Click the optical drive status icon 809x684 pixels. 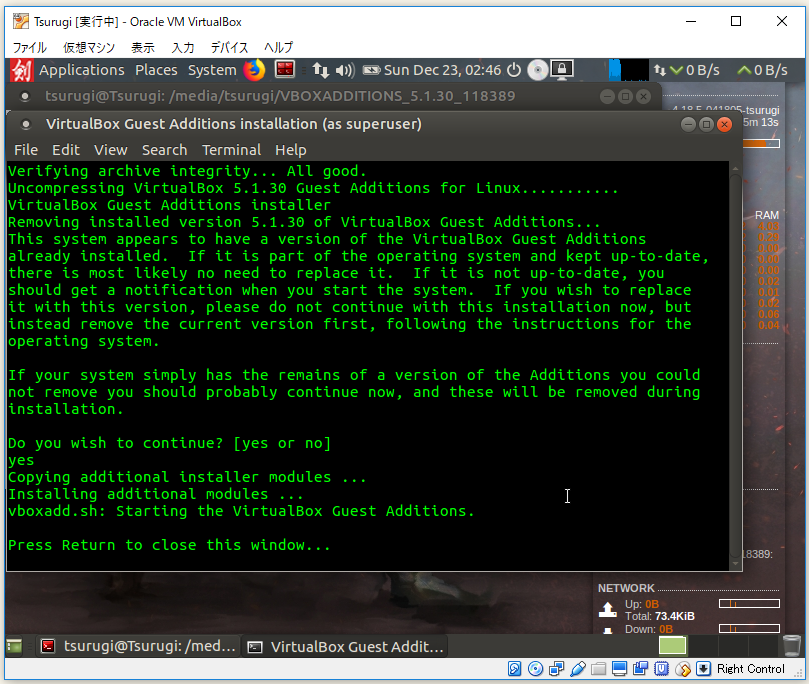tap(536, 669)
